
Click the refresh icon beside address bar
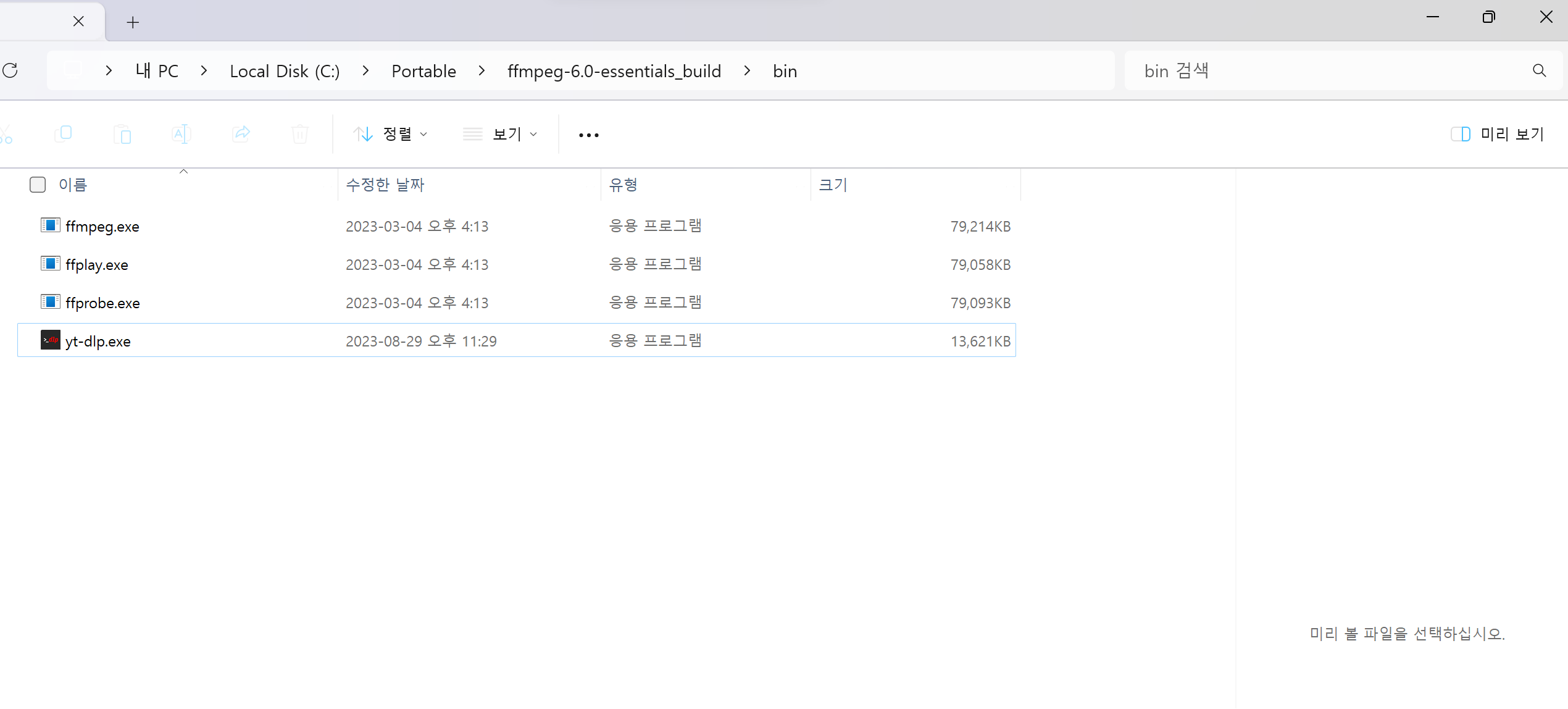(10, 70)
